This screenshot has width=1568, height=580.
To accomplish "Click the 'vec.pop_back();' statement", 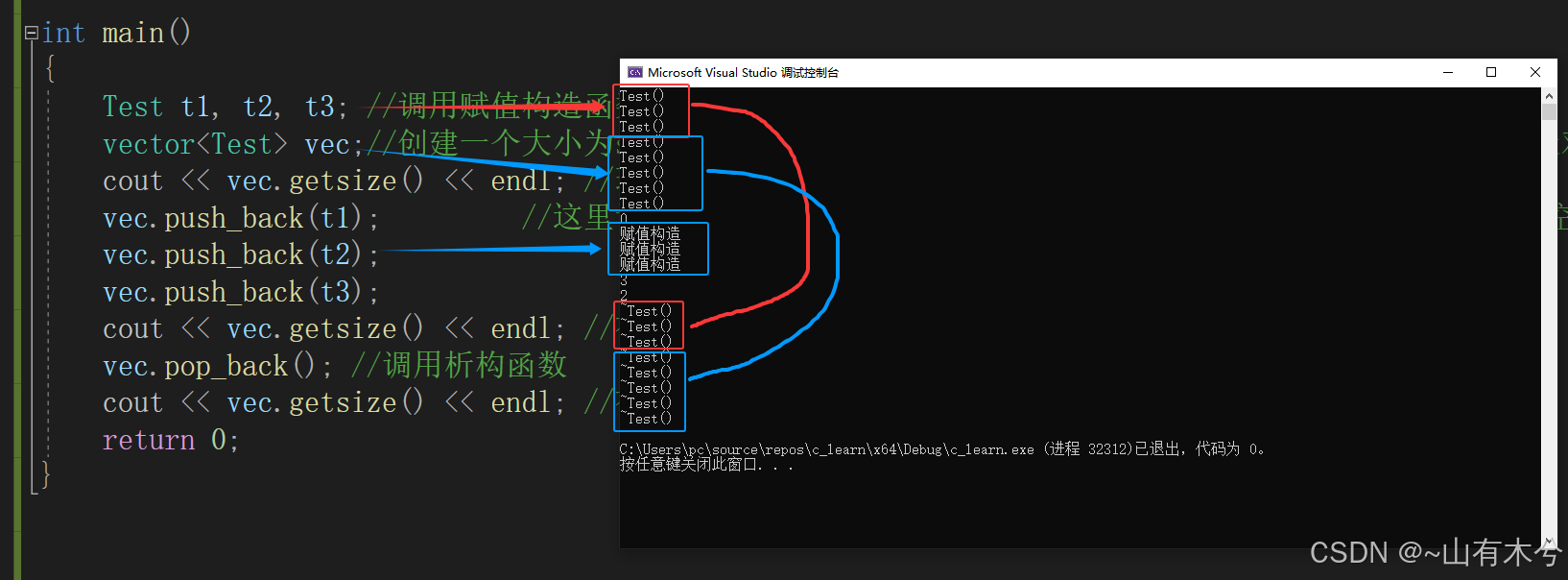I will point(217,366).
